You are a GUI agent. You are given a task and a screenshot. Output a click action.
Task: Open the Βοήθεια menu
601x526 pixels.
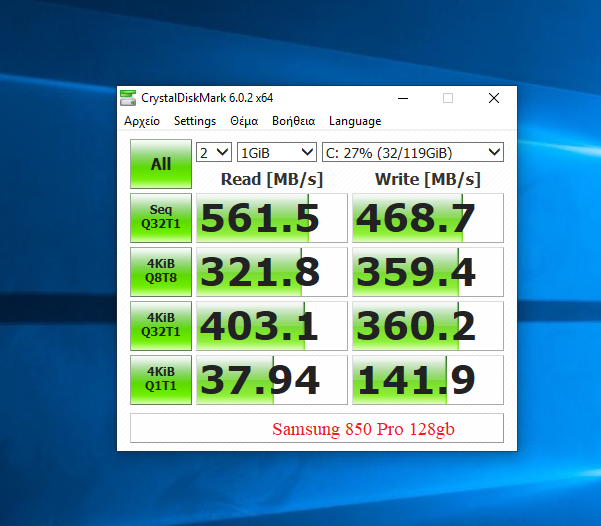[293, 121]
